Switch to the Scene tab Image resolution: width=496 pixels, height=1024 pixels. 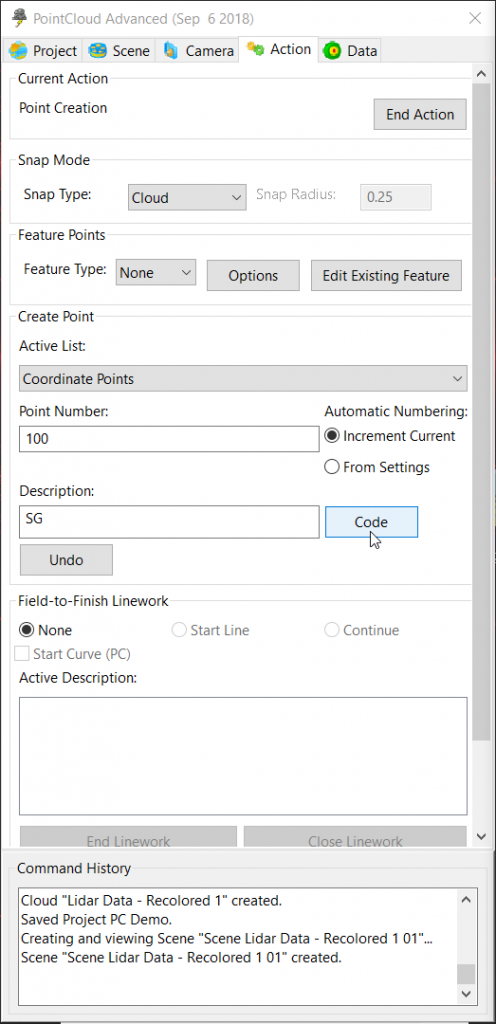[119, 50]
